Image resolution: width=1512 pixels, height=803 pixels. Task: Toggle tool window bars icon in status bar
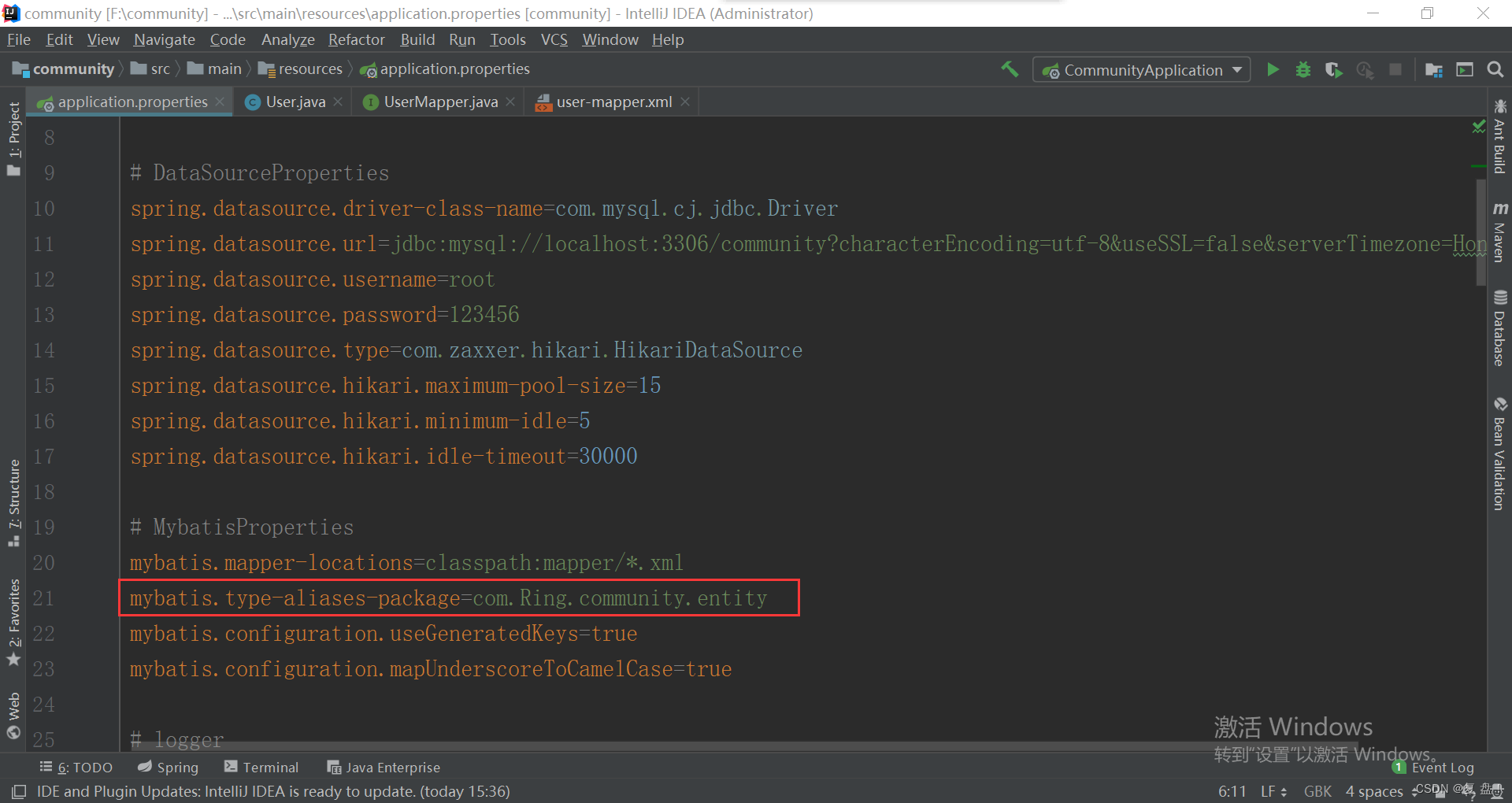[19, 791]
